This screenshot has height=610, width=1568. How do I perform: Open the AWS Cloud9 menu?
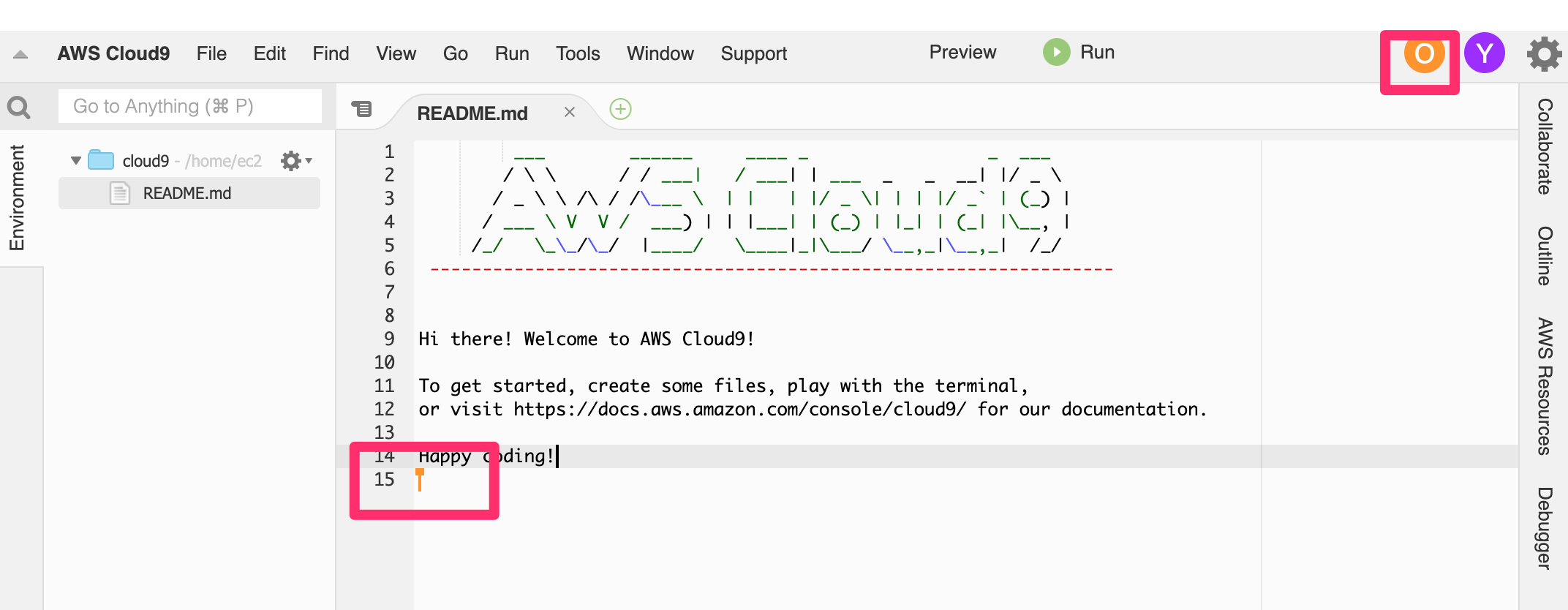click(x=113, y=53)
